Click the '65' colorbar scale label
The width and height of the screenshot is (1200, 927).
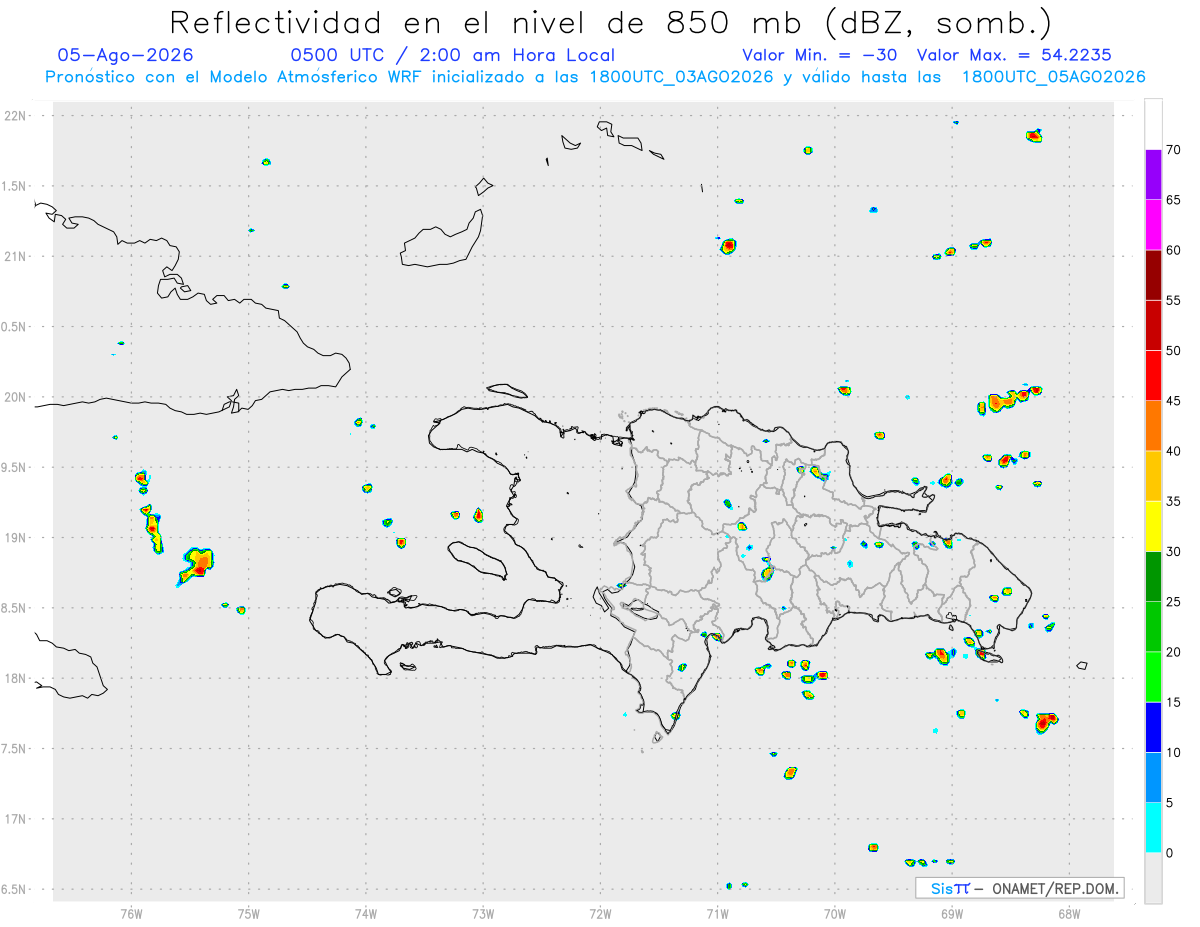point(1173,200)
